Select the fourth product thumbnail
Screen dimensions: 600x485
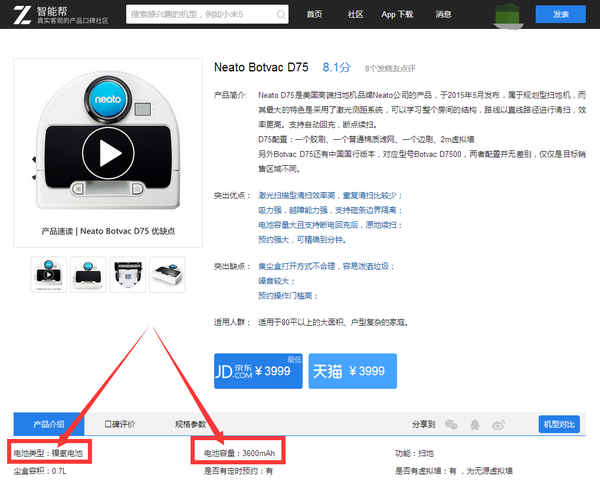(166, 274)
